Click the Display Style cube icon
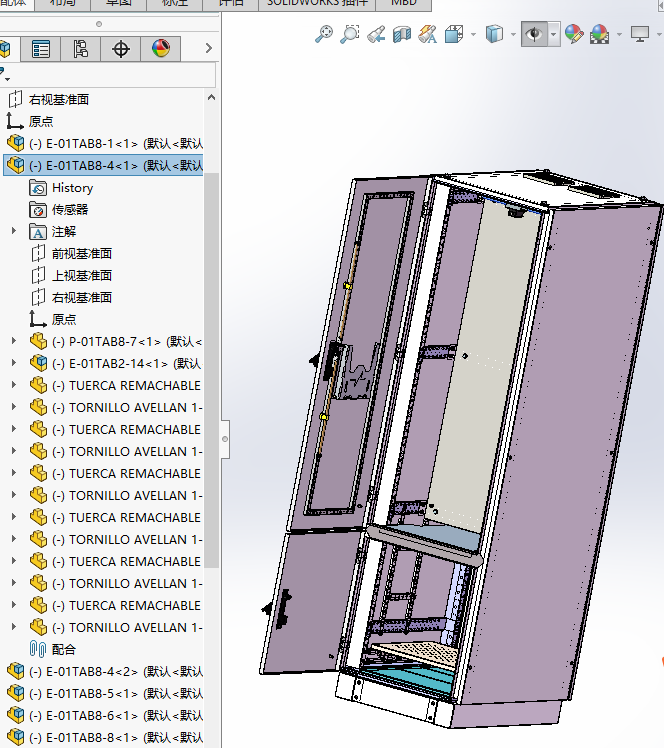The image size is (664, 748). [494, 34]
